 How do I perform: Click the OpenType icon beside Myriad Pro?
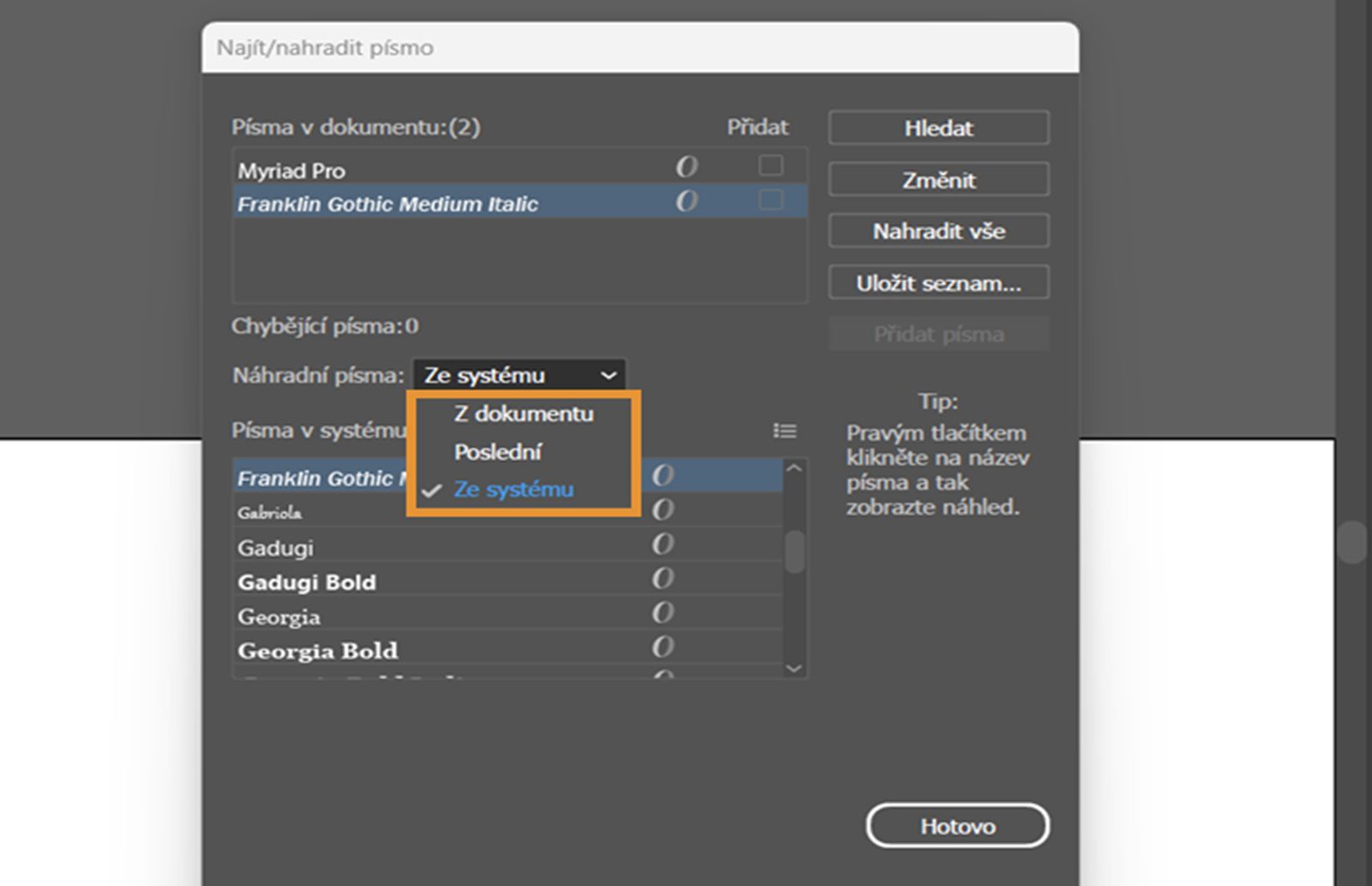[x=687, y=166]
